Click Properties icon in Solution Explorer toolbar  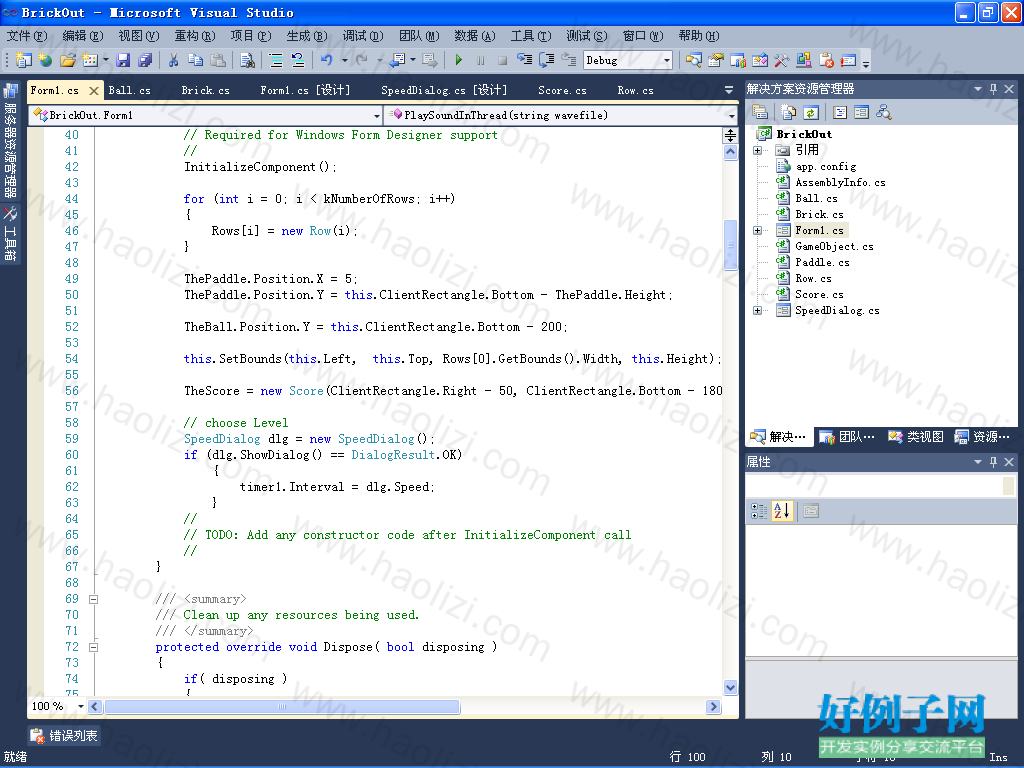(x=760, y=112)
